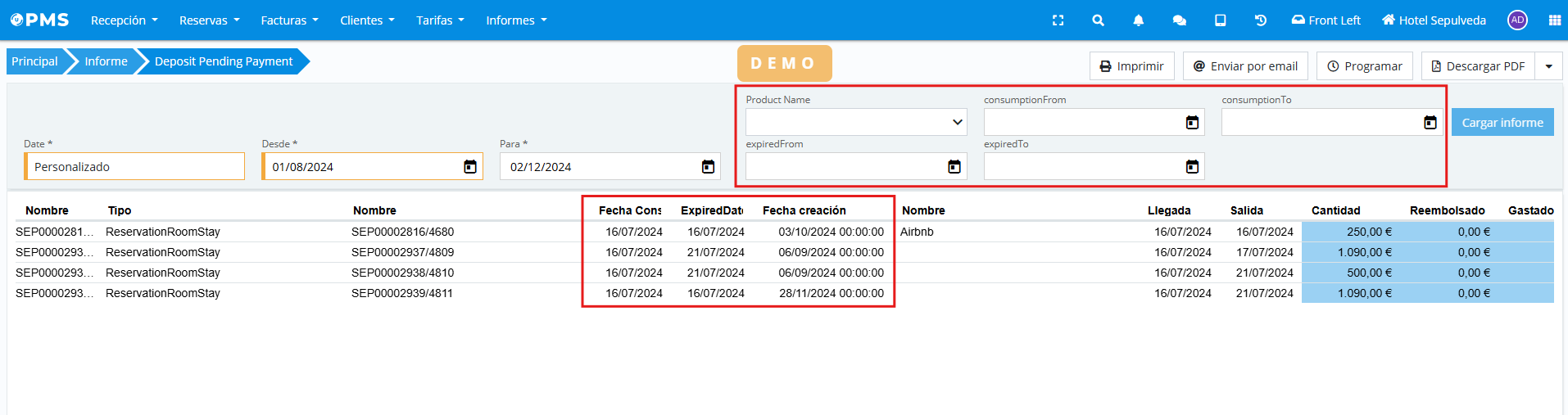Click the AD user avatar
This screenshot has height=415, width=1568.
[1517, 20]
